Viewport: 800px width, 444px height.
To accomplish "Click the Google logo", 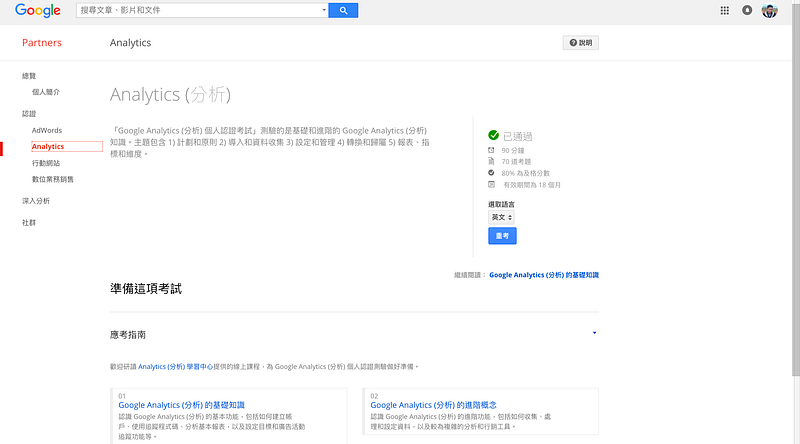I will [38, 10].
